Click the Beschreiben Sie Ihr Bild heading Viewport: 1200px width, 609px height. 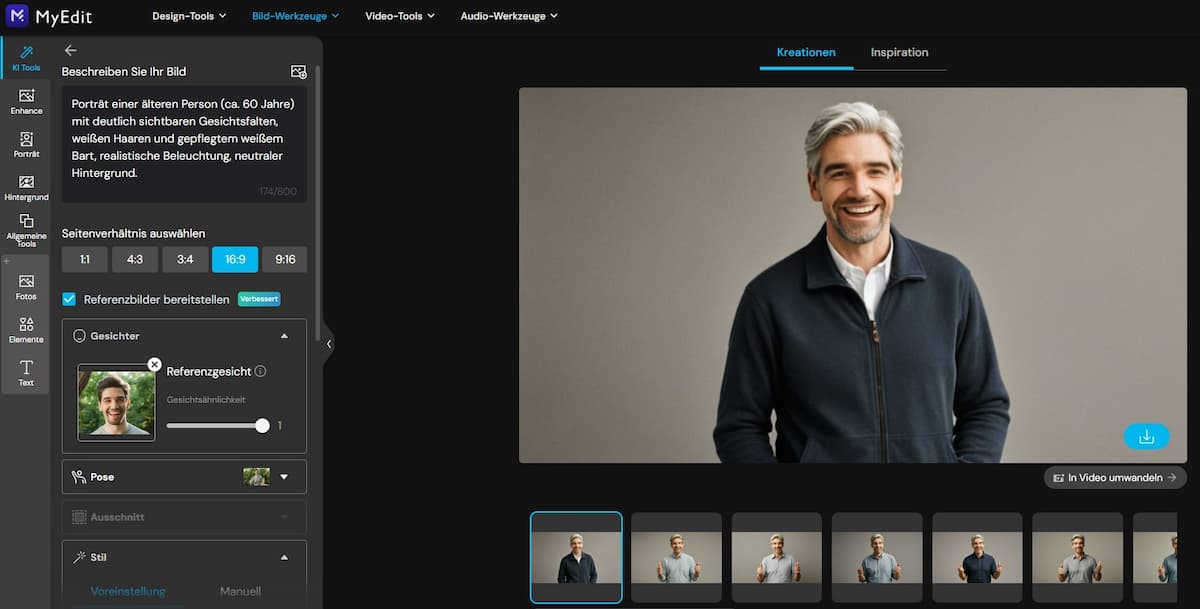[x=124, y=72]
